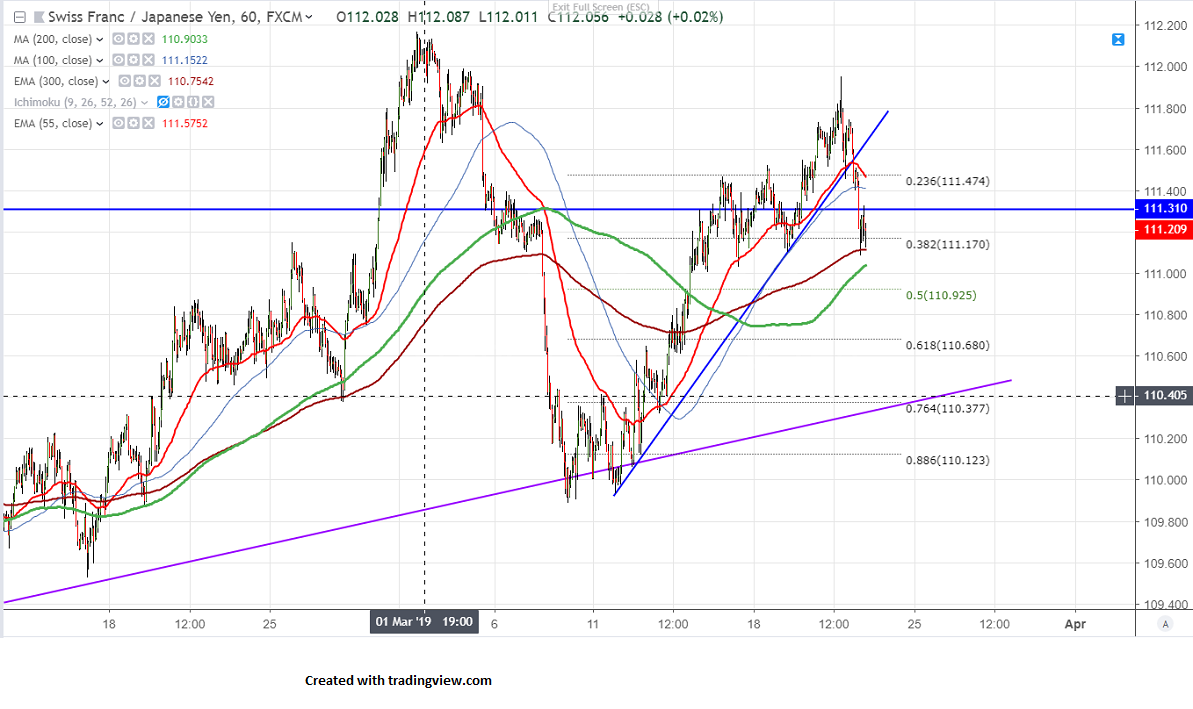Collapse the indicator legend with the minus box
Screen dimensions: 1193x709
pyautogui.click(x=20, y=17)
